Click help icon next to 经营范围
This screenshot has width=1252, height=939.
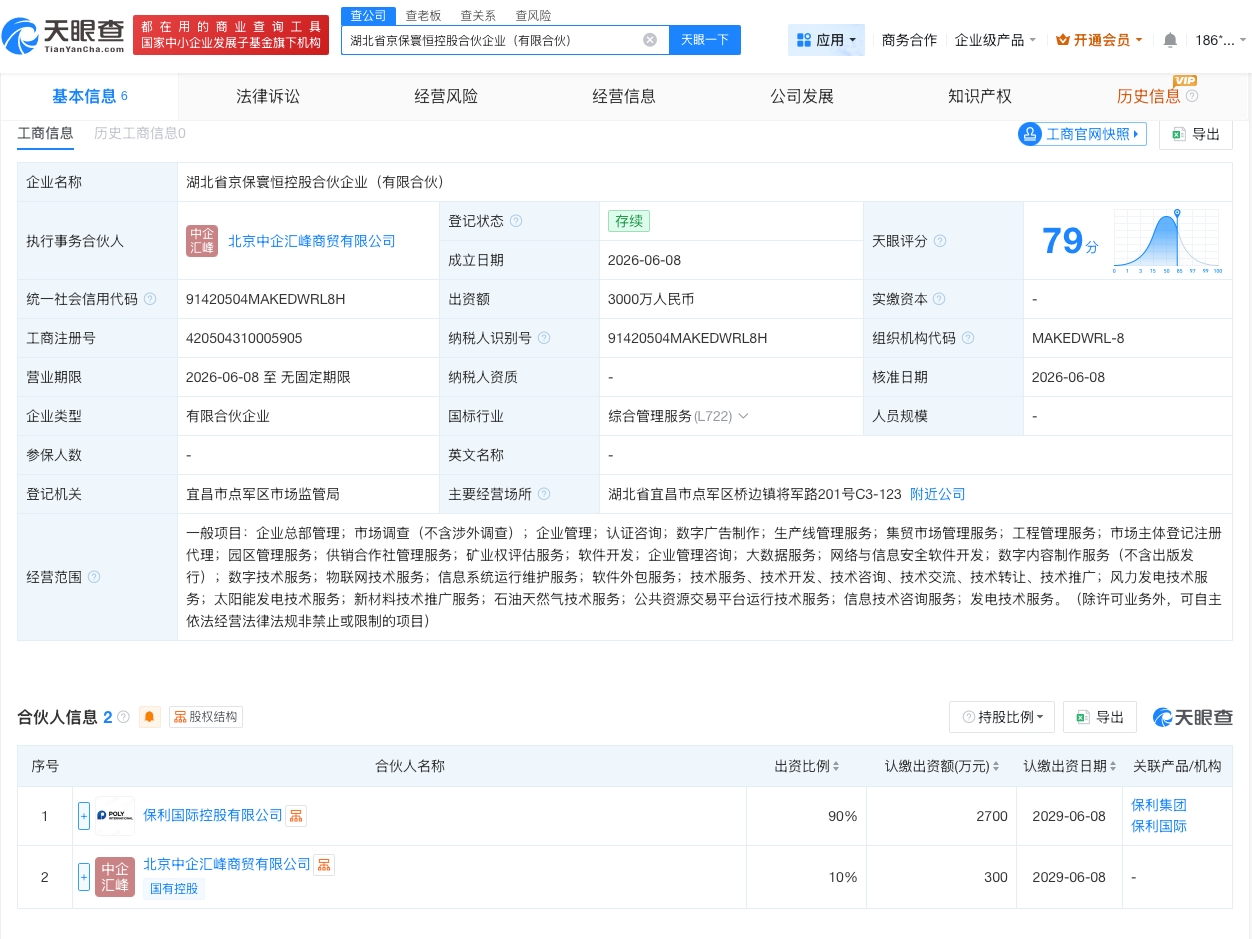pyautogui.click(x=94, y=577)
